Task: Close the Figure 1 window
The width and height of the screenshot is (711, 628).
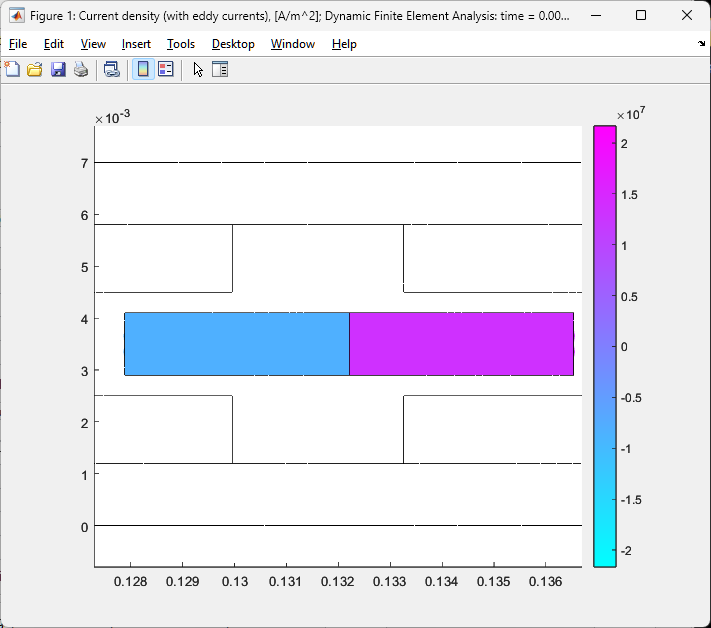Action: [687, 15]
